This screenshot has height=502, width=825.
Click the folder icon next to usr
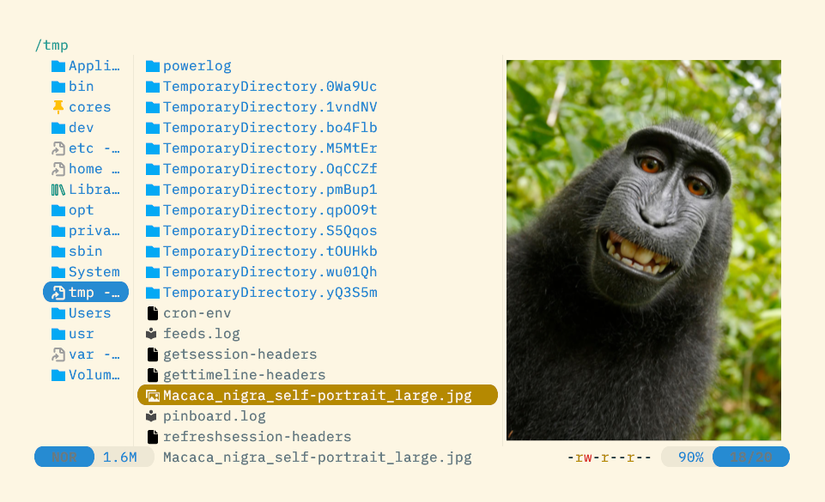tap(58, 334)
